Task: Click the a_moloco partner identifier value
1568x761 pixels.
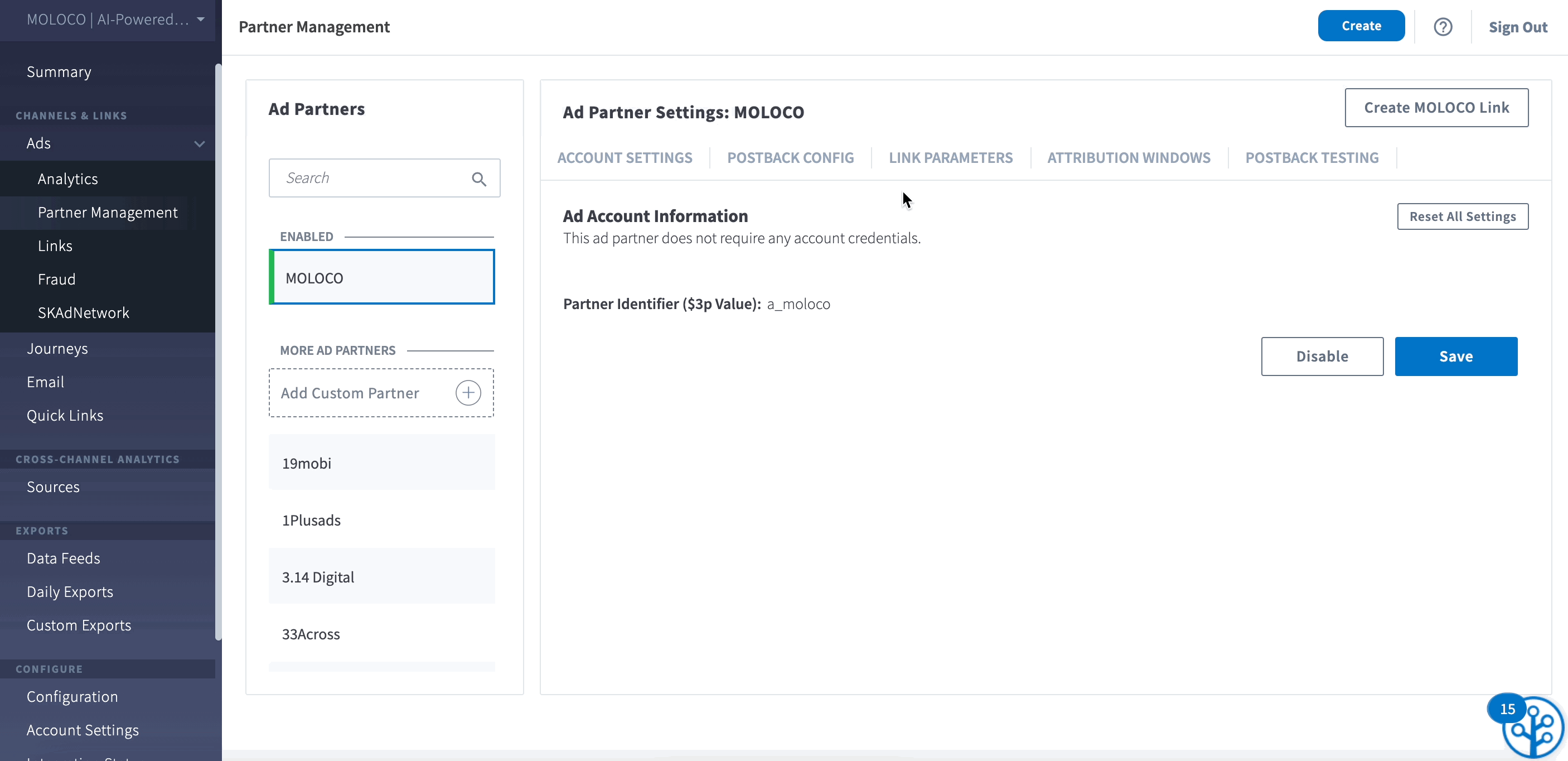Action: click(798, 304)
